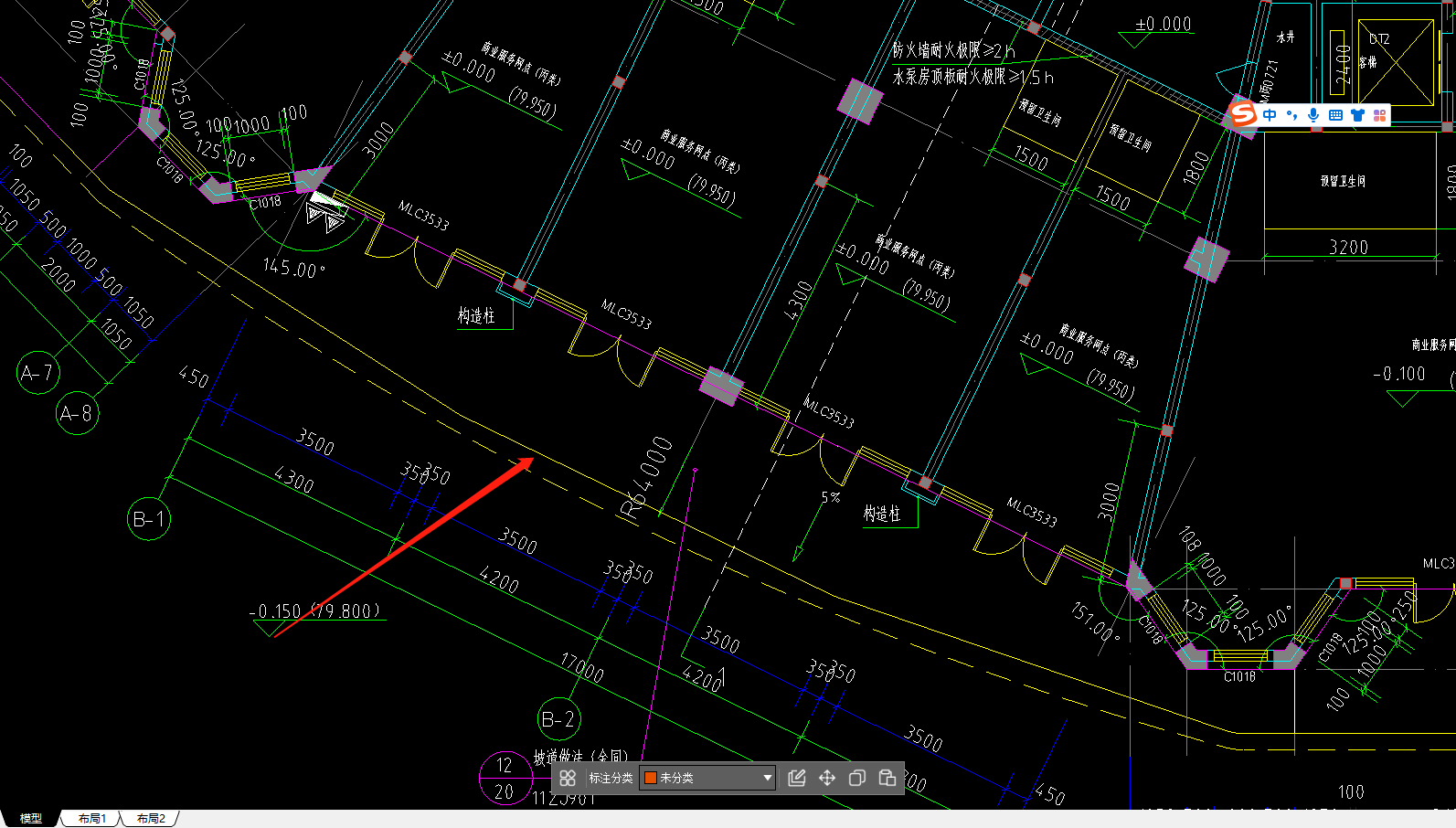Toggle punctuation mode in Sogou bar
Image resolution: width=1456 pixels, height=828 pixels.
(x=1291, y=114)
